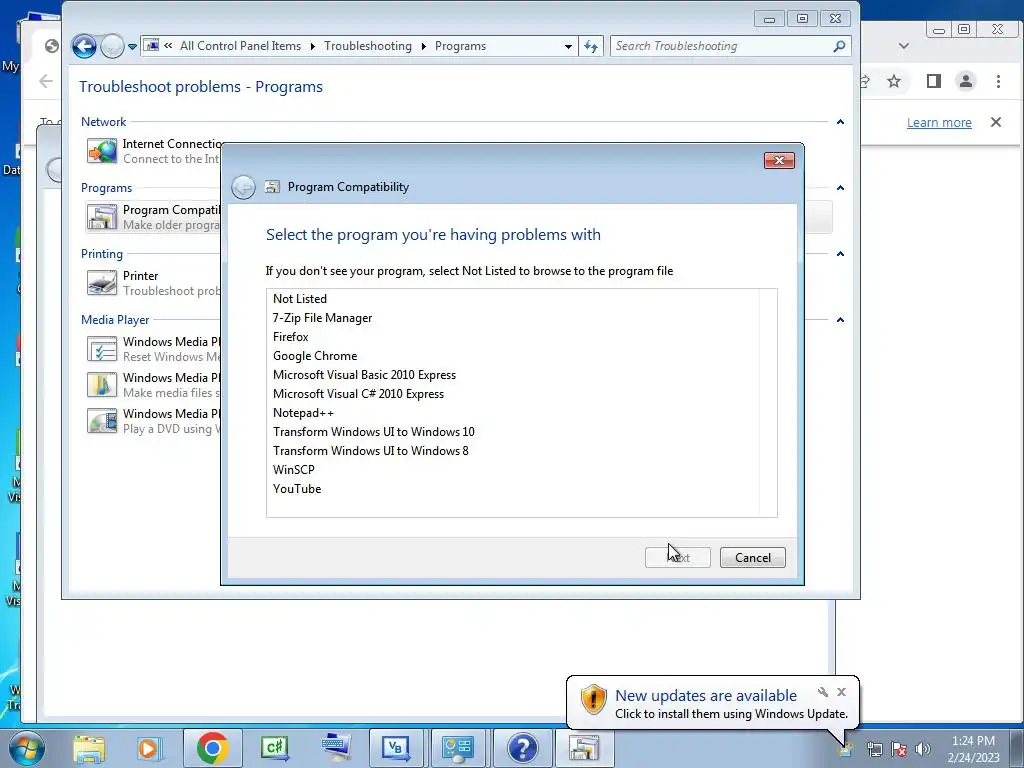Screen dimensions: 1024x768
Task: Open Chrome three-dot menu
Action: pos(998,81)
